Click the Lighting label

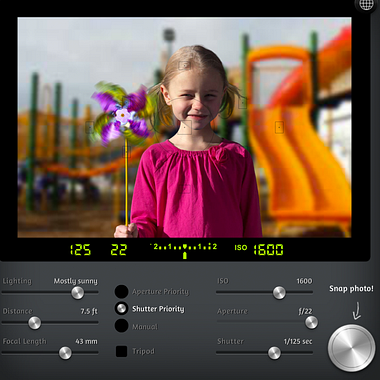(17, 281)
